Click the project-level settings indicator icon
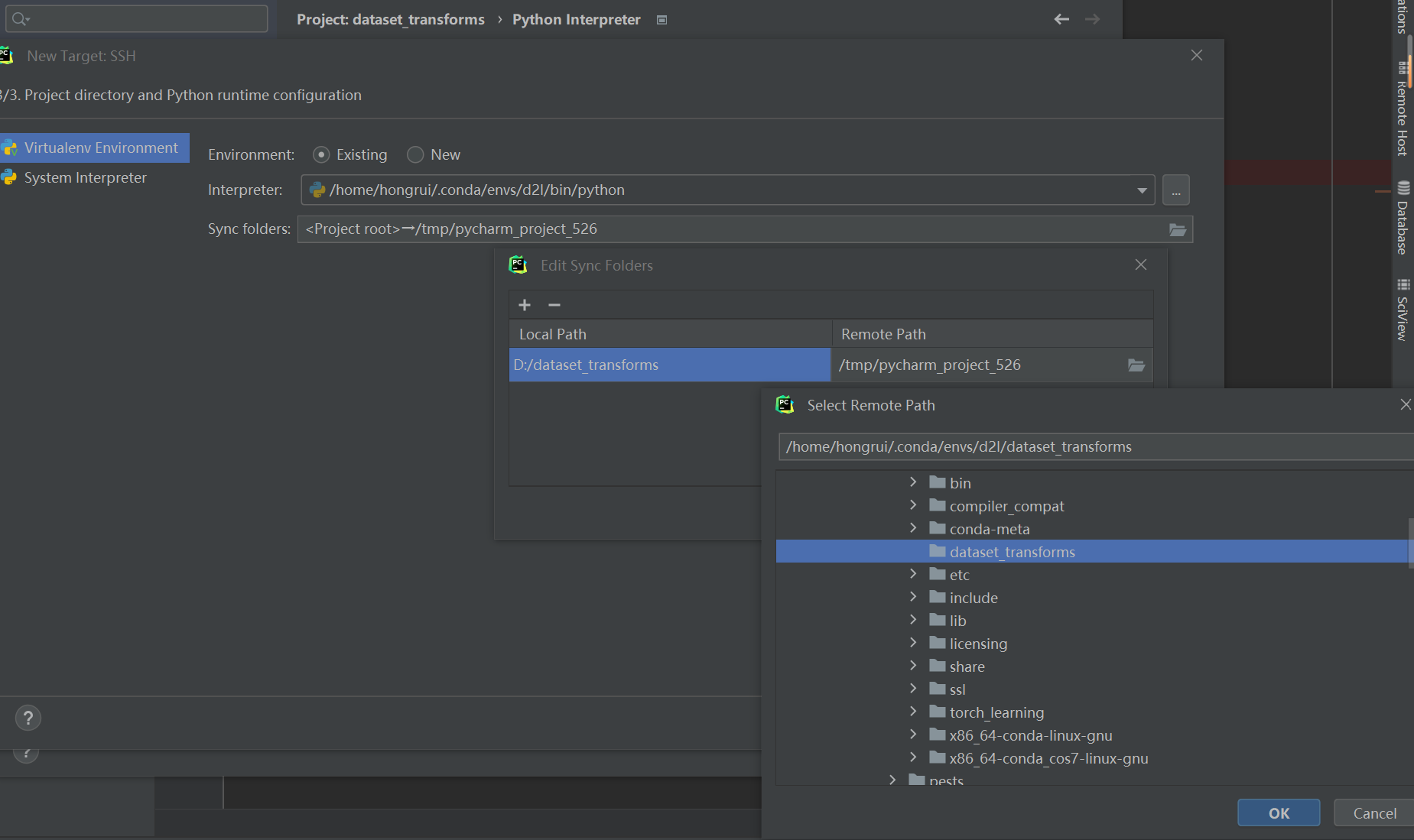This screenshot has width=1414, height=840. coord(662,20)
